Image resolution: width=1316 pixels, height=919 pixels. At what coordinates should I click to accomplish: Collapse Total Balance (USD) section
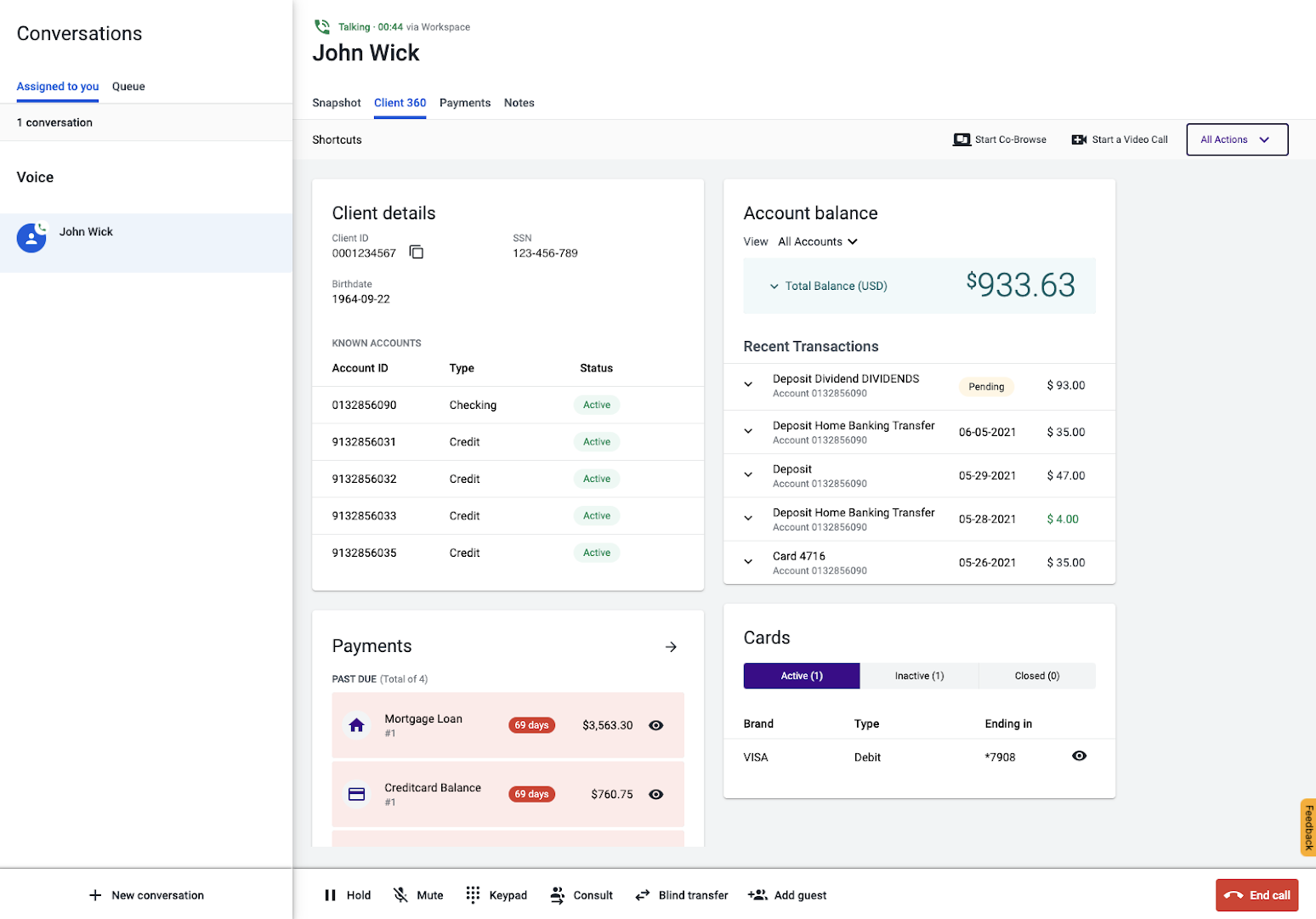pyautogui.click(x=774, y=286)
